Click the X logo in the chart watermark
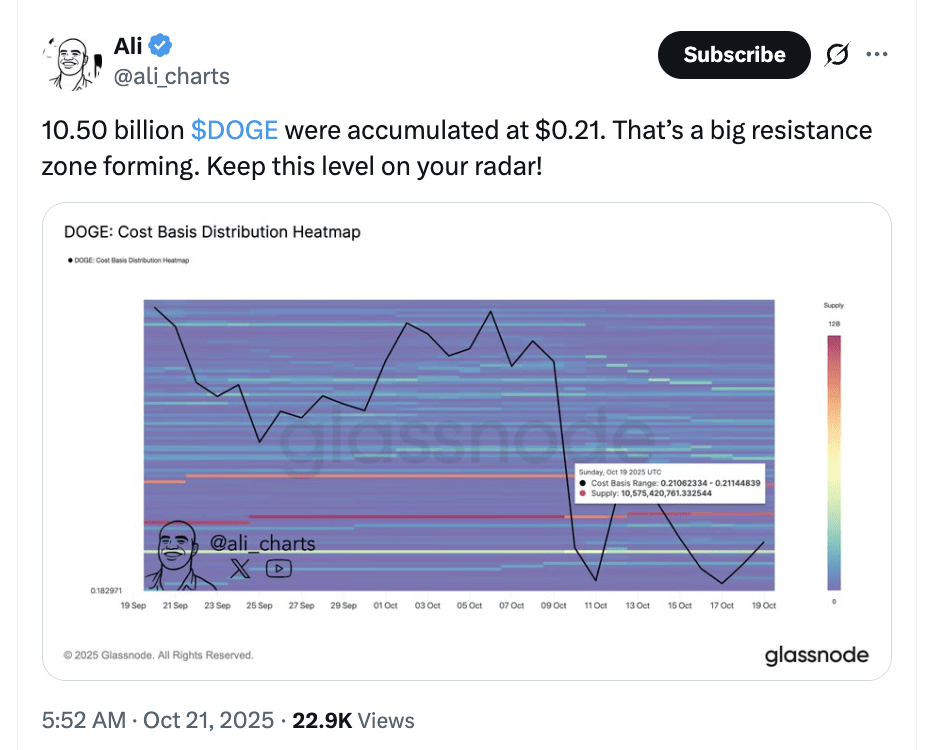 point(239,568)
